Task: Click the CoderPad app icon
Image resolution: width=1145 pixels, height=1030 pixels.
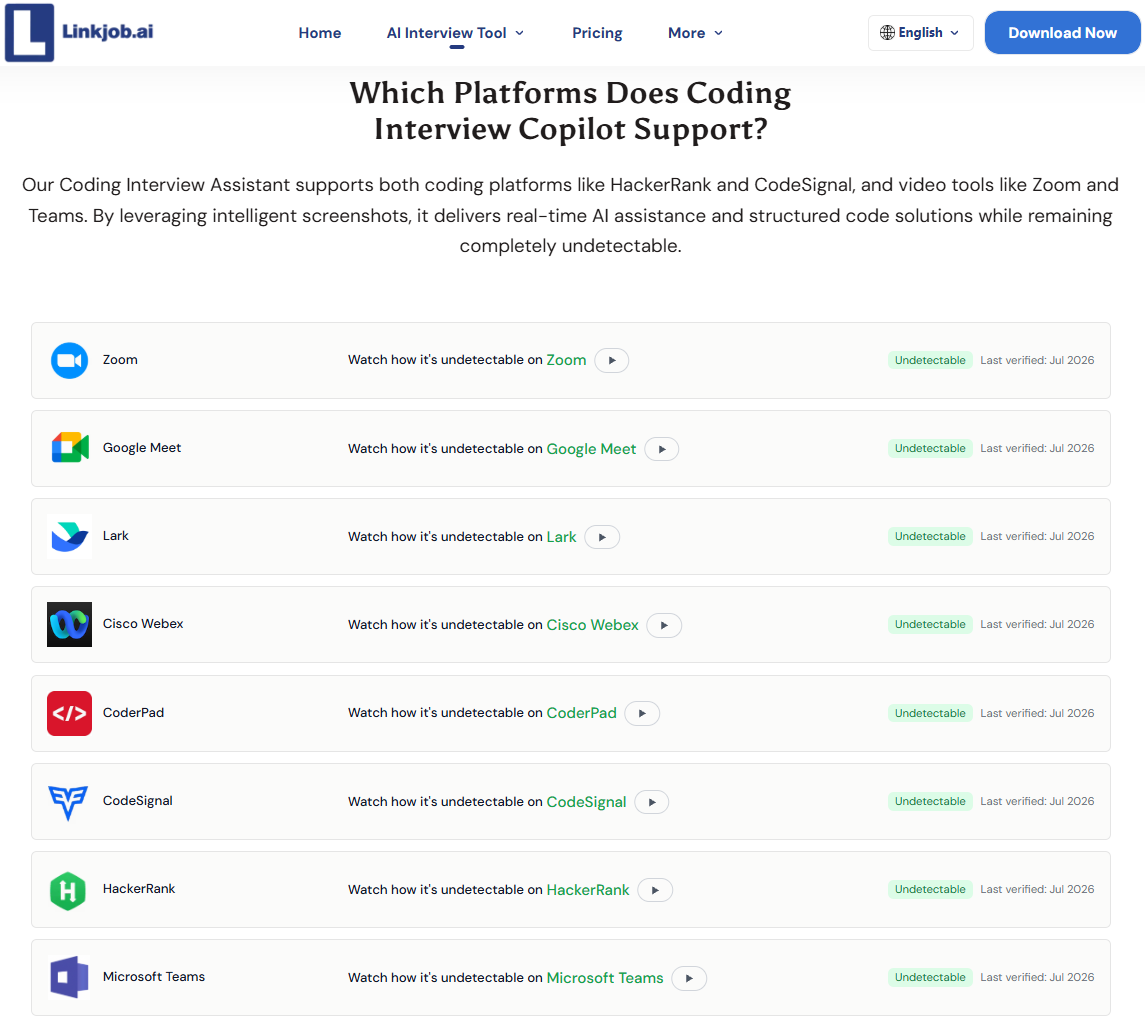Action: [69, 713]
